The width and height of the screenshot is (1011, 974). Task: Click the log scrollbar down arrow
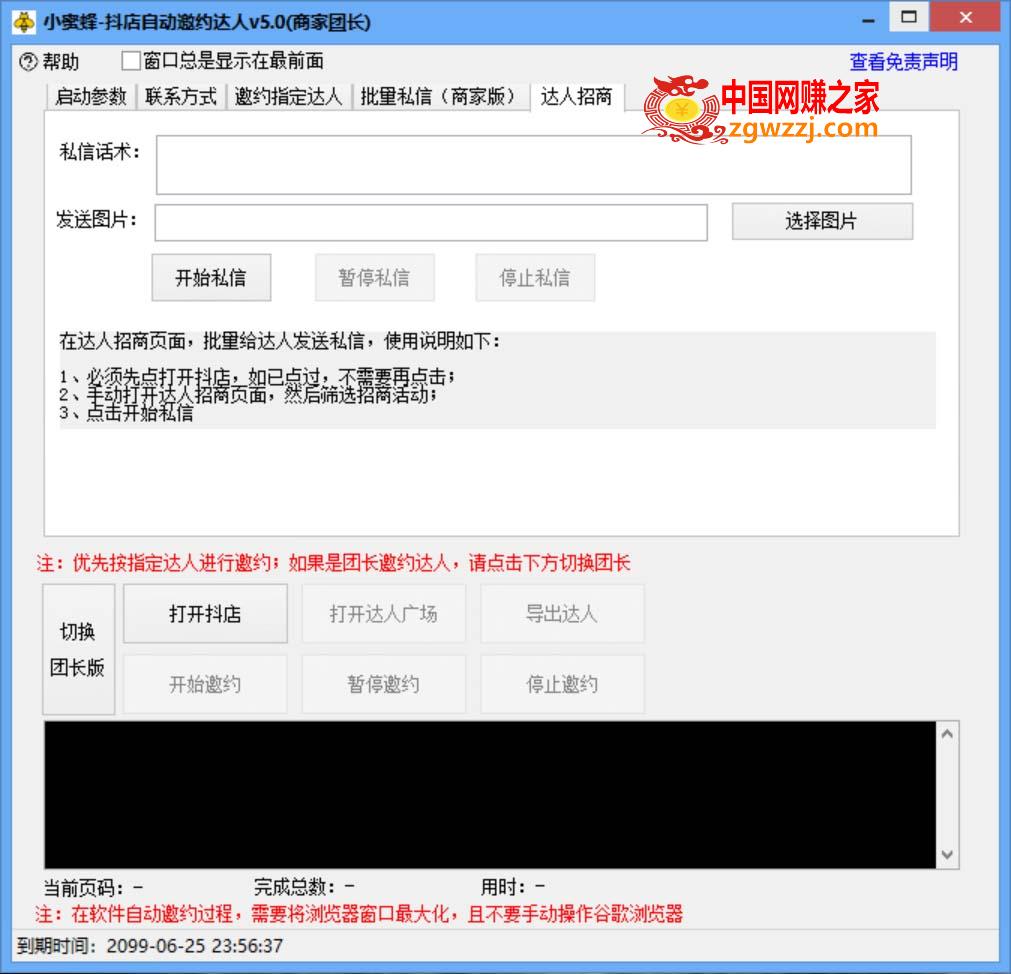pyautogui.click(x=947, y=855)
